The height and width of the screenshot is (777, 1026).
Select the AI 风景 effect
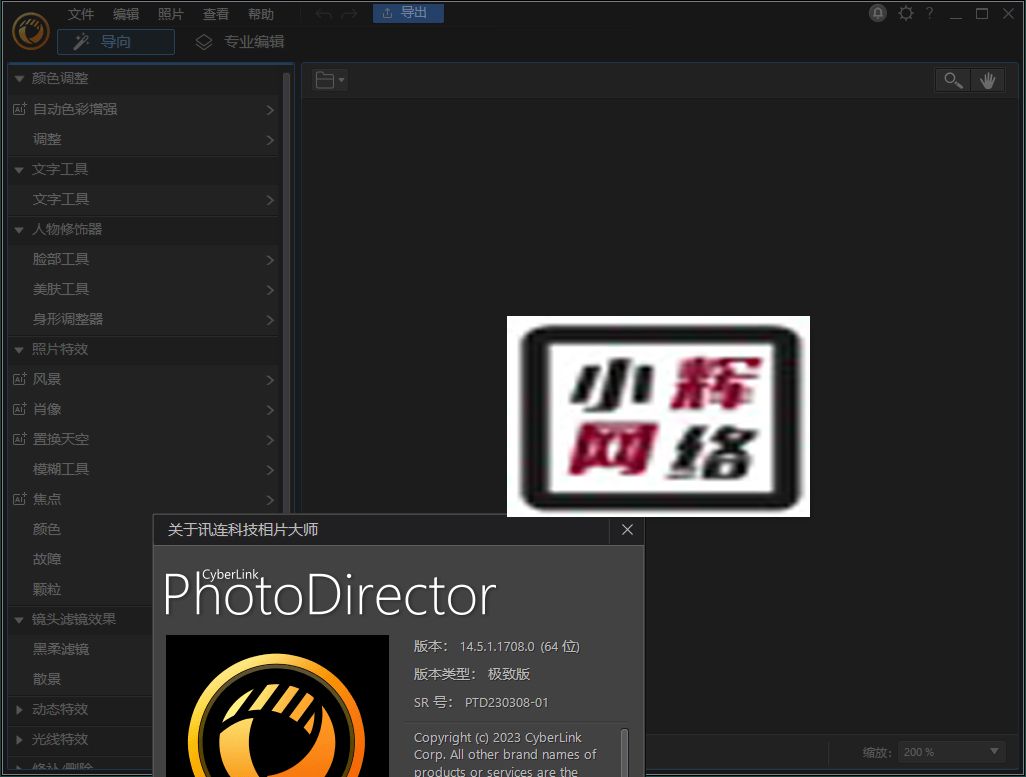pyautogui.click(x=143, y=380)
